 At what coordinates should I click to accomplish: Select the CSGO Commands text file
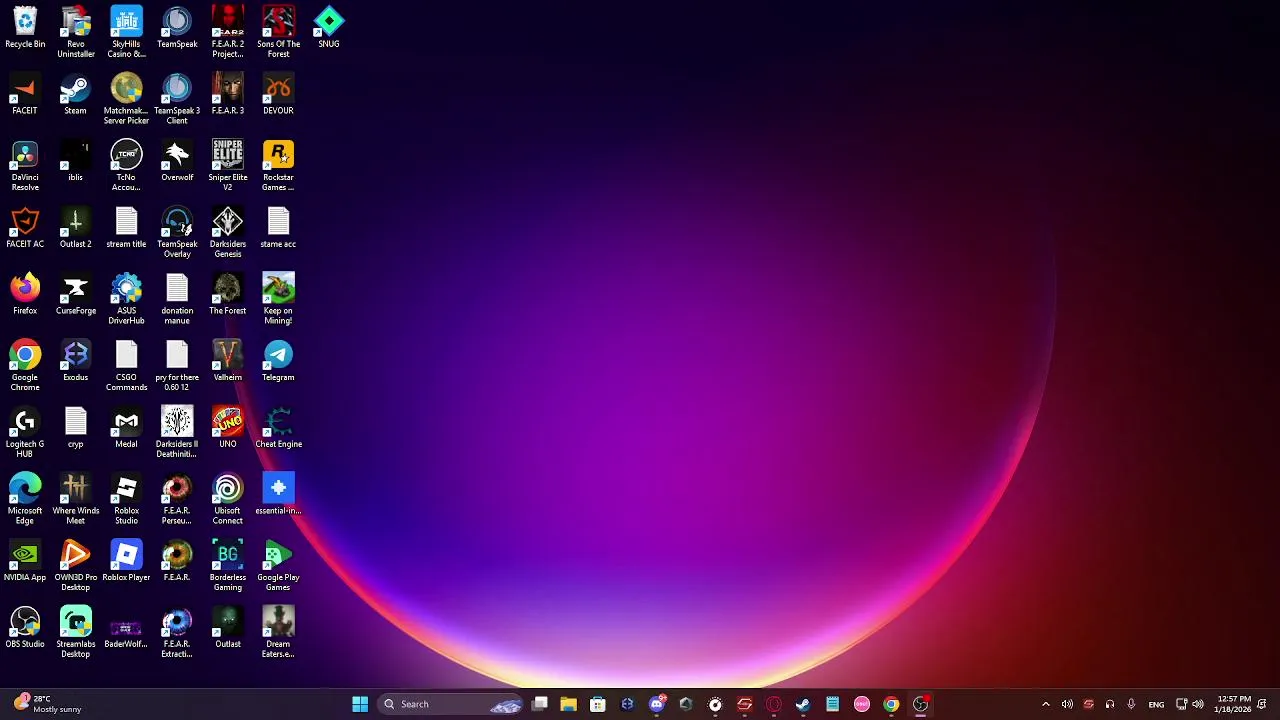click(x=126, y=366)
